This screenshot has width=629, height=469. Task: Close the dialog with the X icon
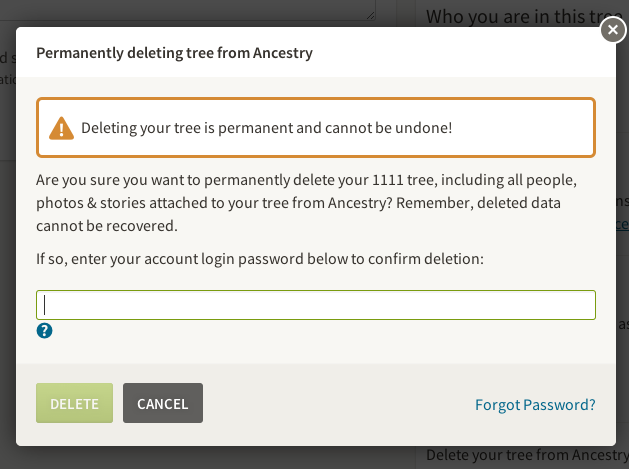[x=613, y=30]
